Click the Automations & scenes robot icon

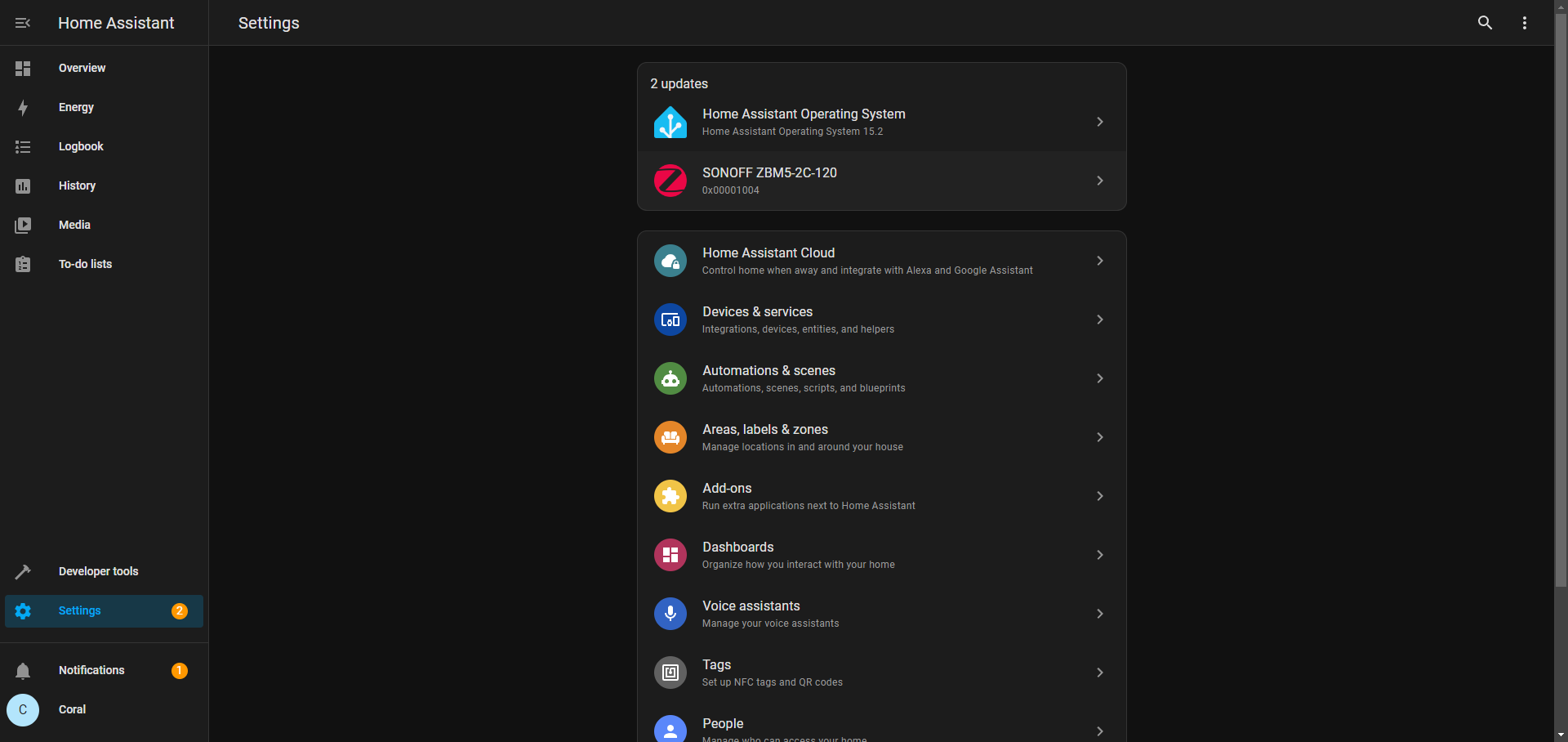670,378
